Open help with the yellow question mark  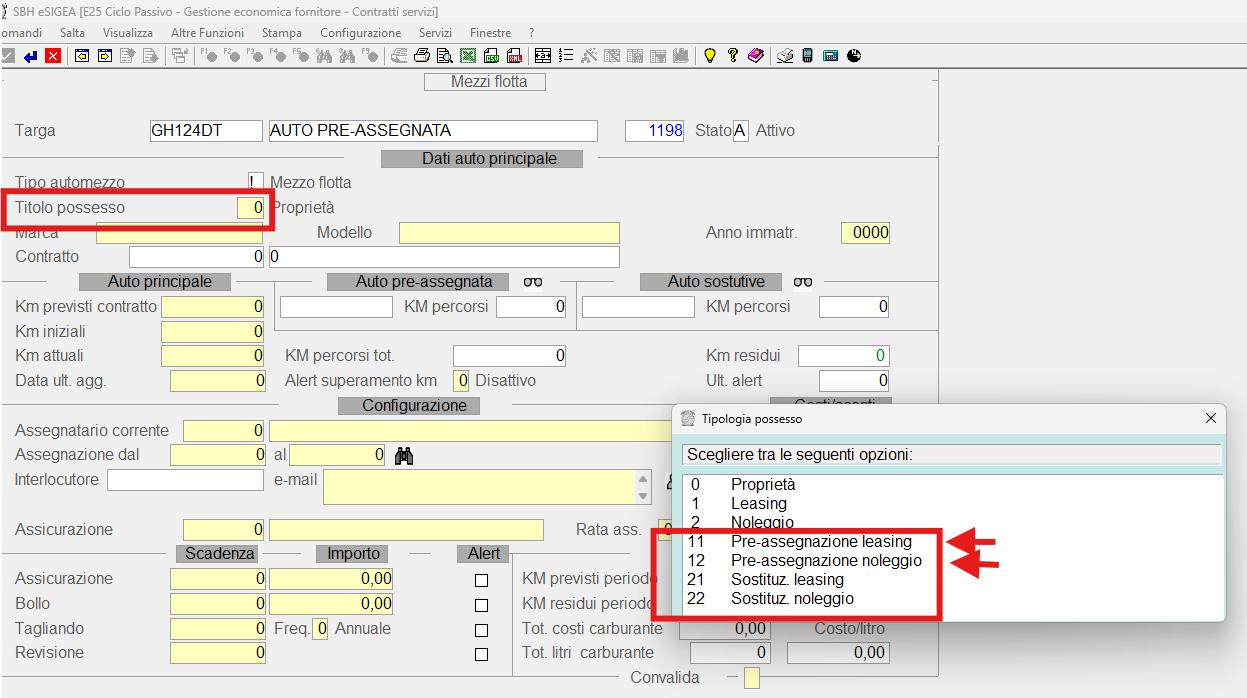(733, 56)
